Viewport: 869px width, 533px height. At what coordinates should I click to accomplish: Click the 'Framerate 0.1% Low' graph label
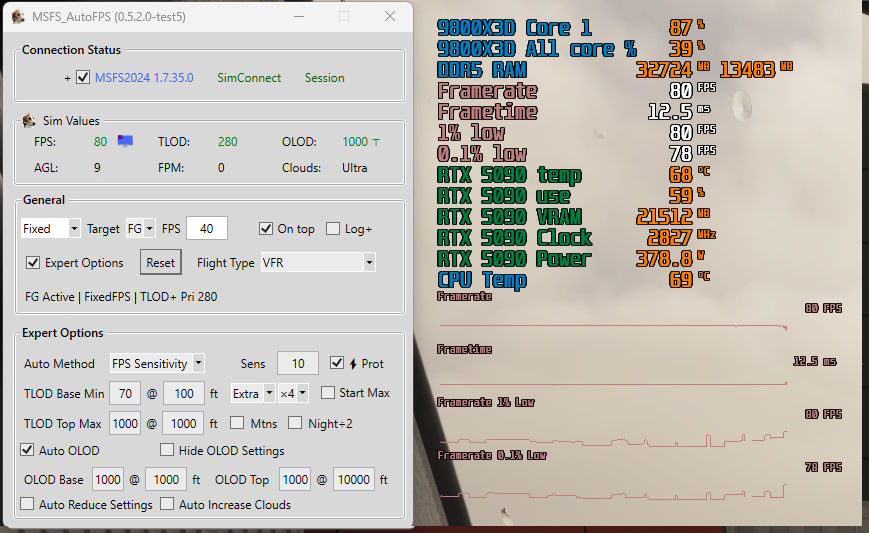coord(492,455)
